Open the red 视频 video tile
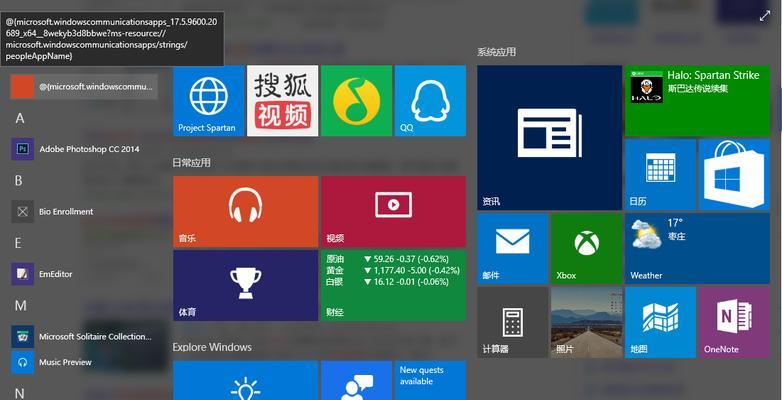 393,211
